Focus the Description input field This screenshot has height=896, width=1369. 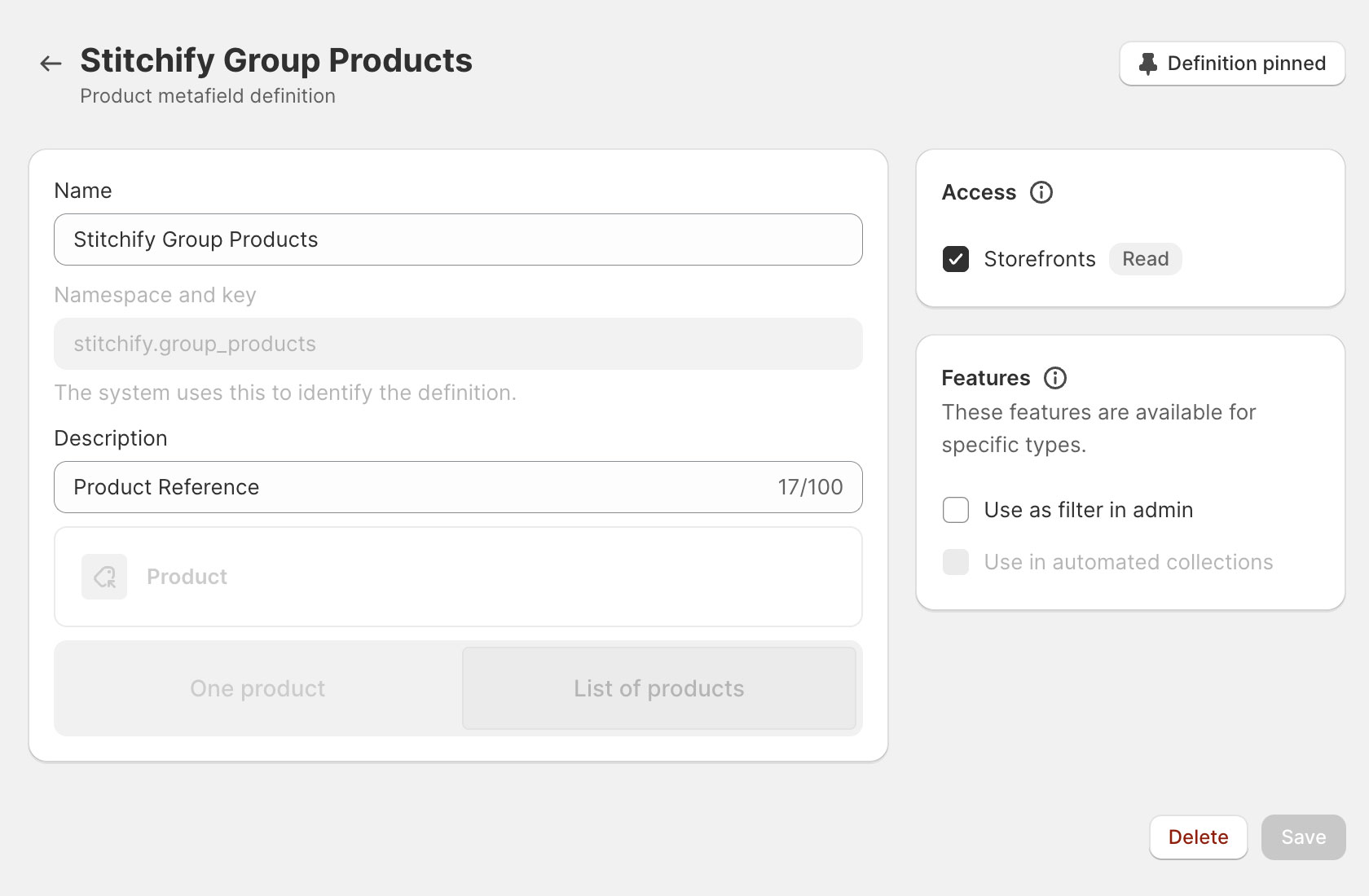458,487
